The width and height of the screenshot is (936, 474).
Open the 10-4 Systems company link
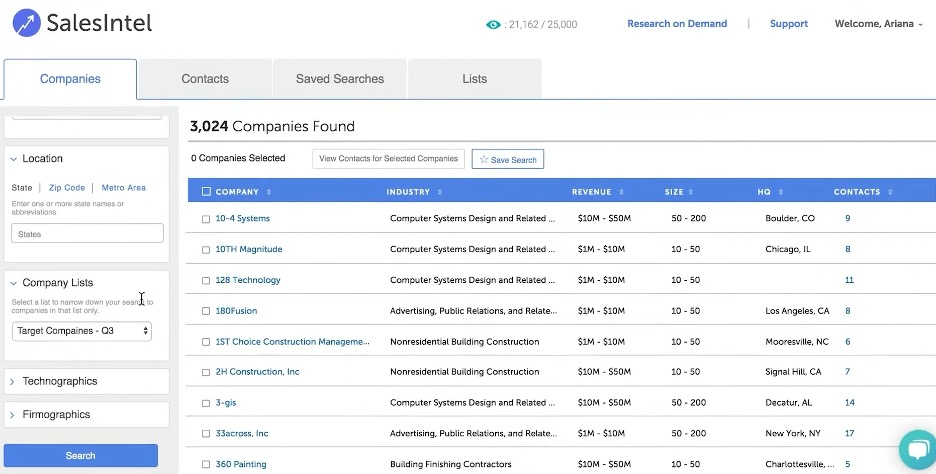click(x=242, y=218)
